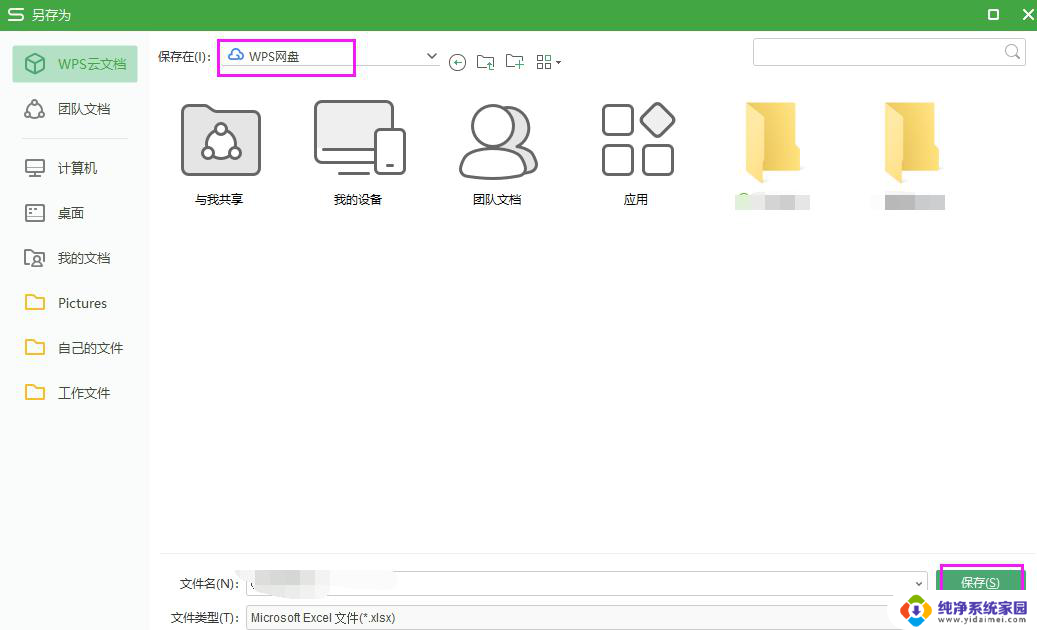Open 我的设备 devices item
1037x630 pixels.
[x=359, y=154]
